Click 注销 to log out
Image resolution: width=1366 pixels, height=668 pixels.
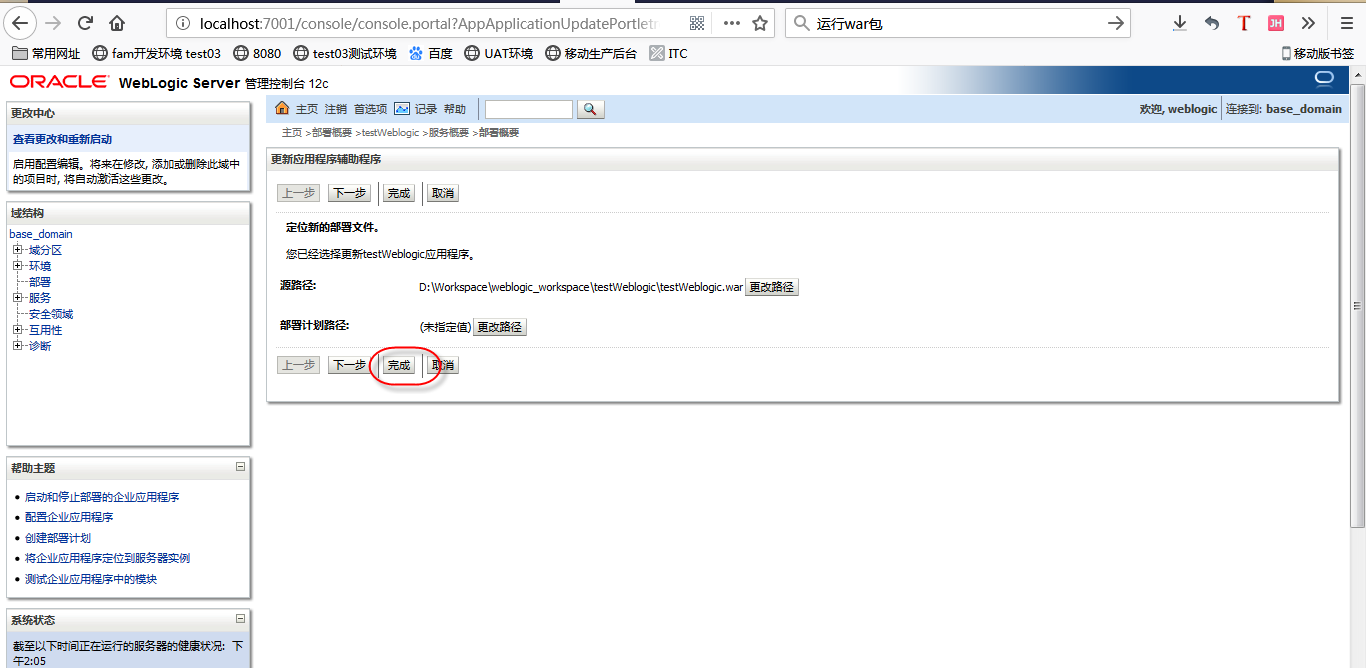(336, 109)
